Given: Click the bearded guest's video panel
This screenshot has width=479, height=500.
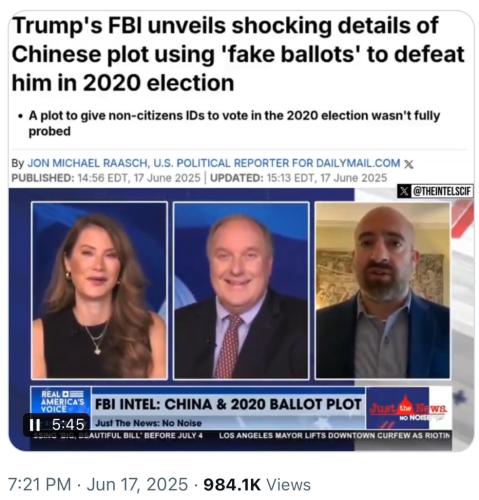Looking at the screenshot, I should coord(383,290).
